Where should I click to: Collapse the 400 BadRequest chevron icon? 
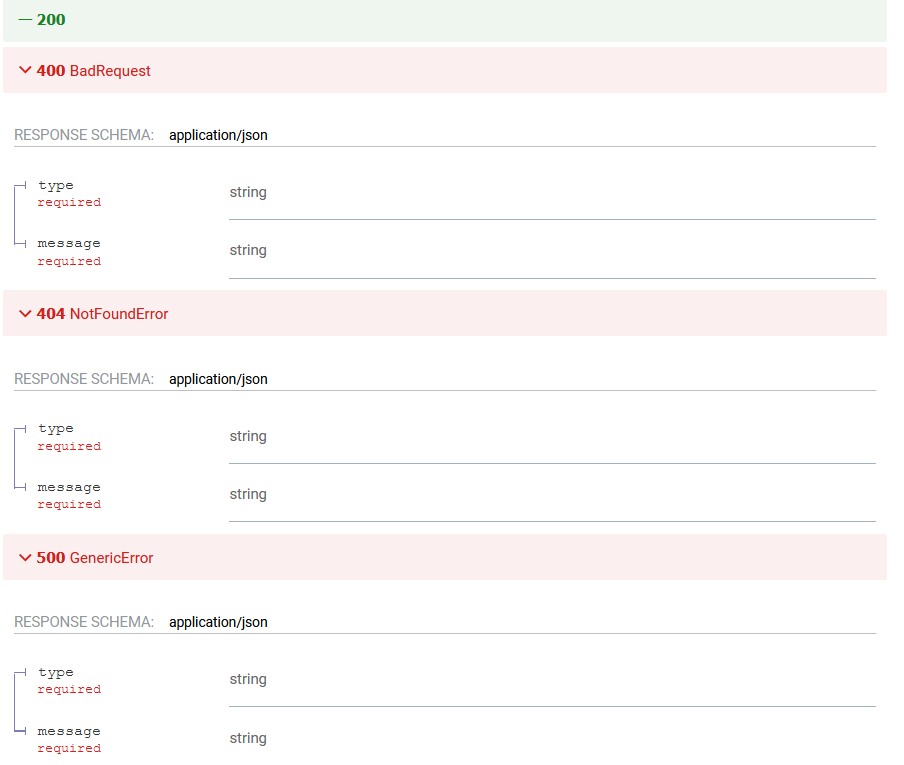coord(25,70)
